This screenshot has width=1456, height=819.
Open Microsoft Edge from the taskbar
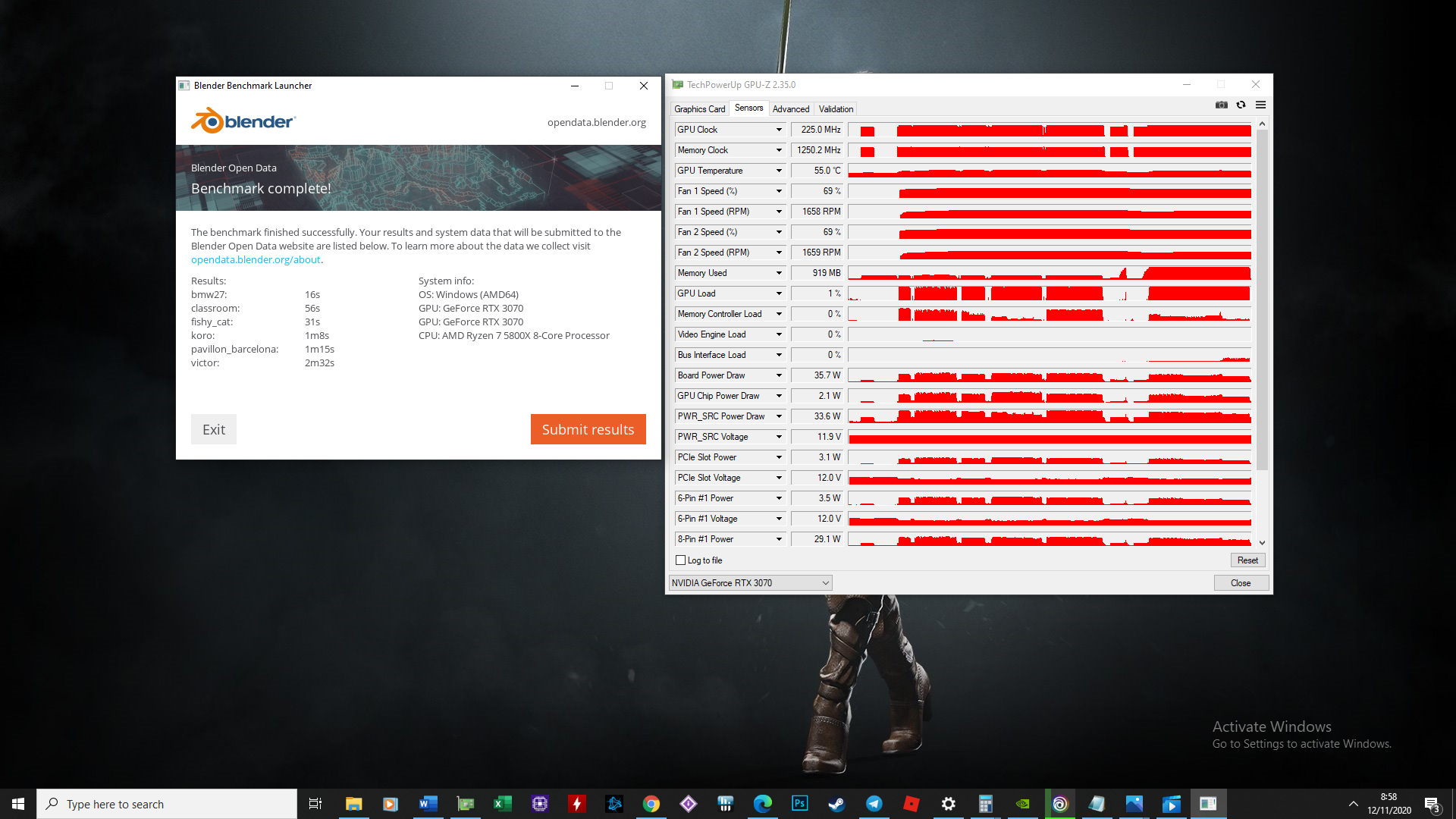click(x=762, y=804)
